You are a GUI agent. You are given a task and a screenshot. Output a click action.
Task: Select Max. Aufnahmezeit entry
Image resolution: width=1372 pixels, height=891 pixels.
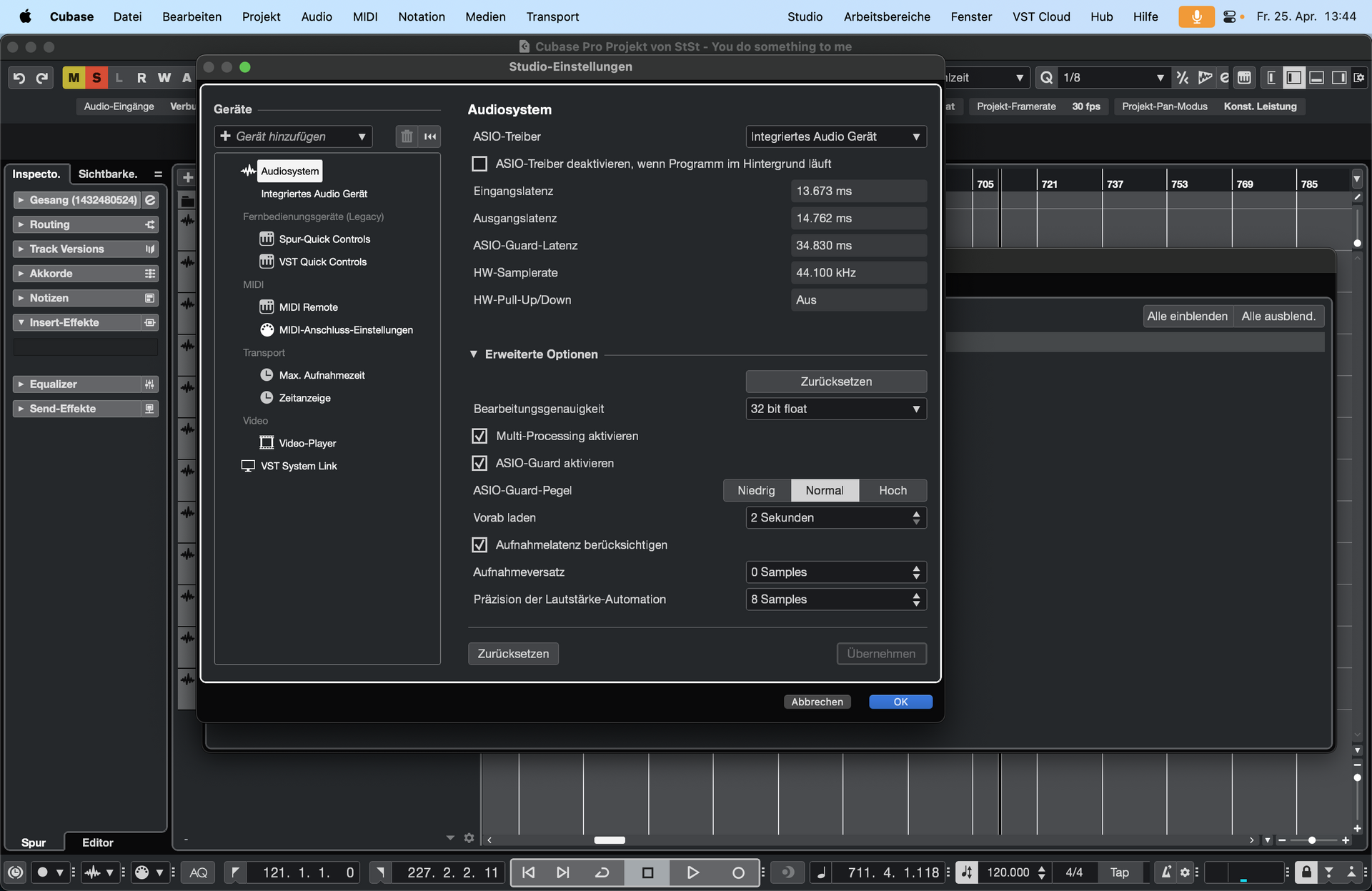point(322,375)
